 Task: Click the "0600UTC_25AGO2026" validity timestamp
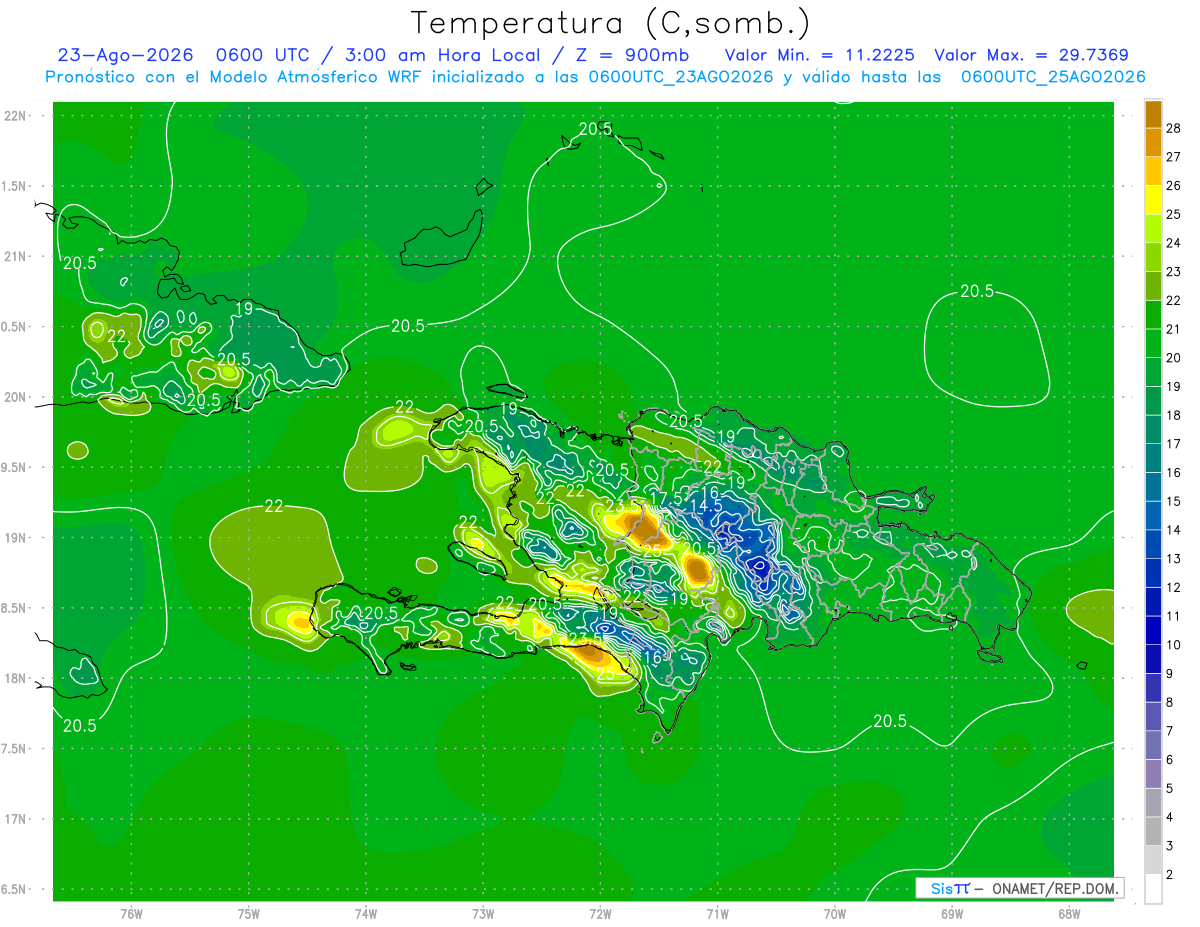point(1053,77)
